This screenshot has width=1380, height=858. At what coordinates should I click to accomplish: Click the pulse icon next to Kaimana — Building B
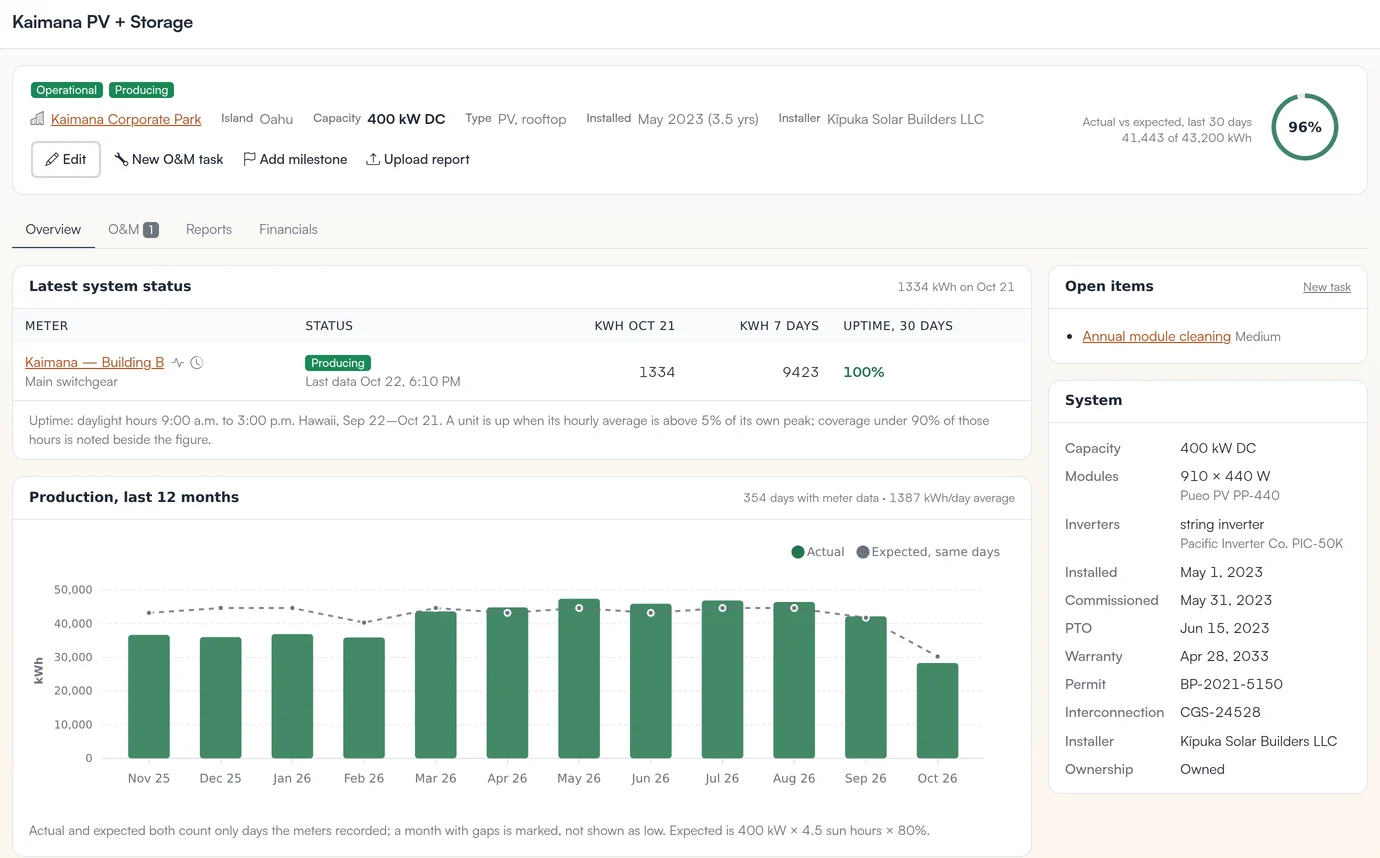point(178,363)
